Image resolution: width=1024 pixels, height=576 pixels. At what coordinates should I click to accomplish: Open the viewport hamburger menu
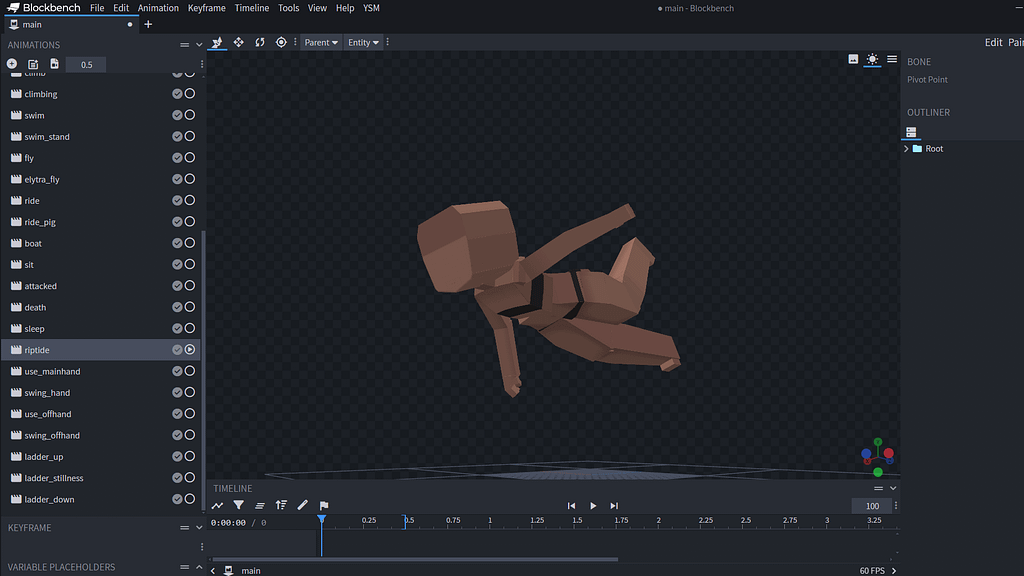pyautogui.click(x=892, y=59)
